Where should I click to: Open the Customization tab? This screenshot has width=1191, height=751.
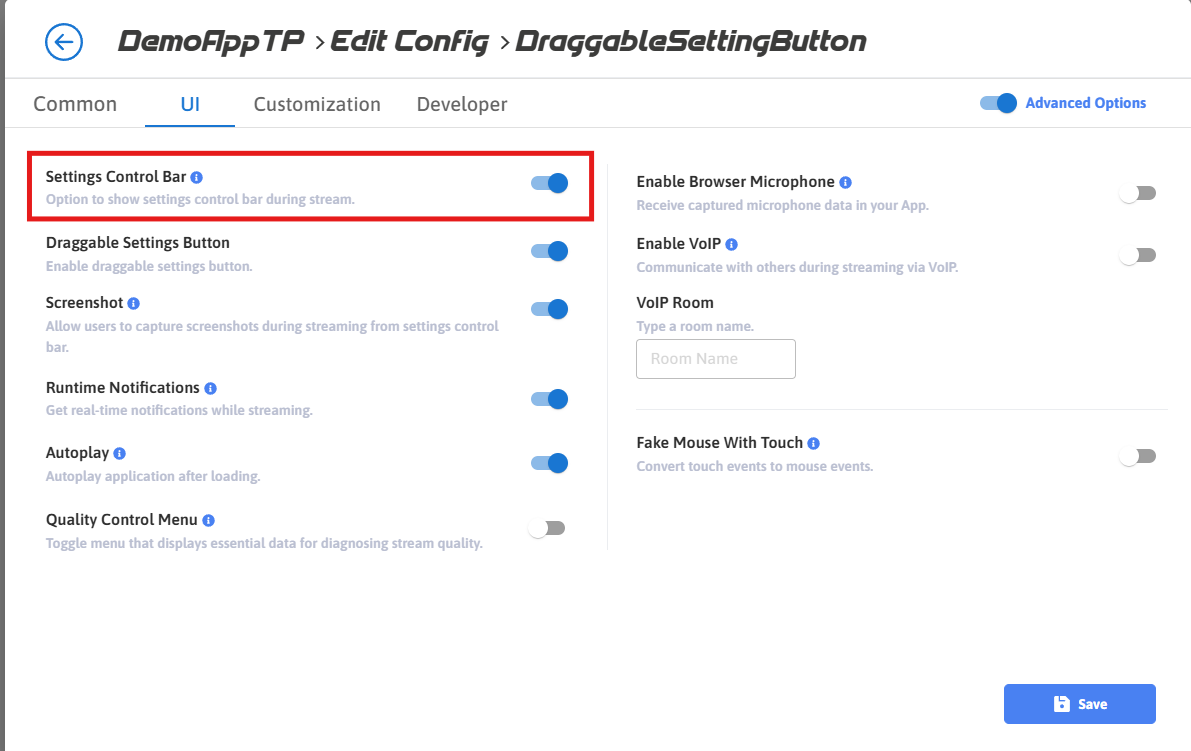pos(317,104)
